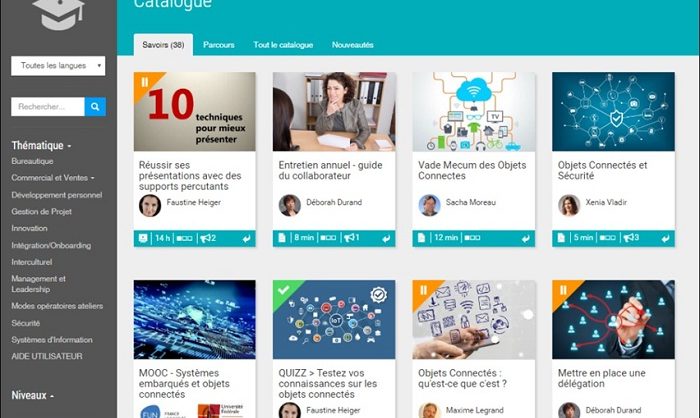Click megaphone icon on Réussir ses présentations card
This screenshot has width=700, height=418.
[205, 238]
